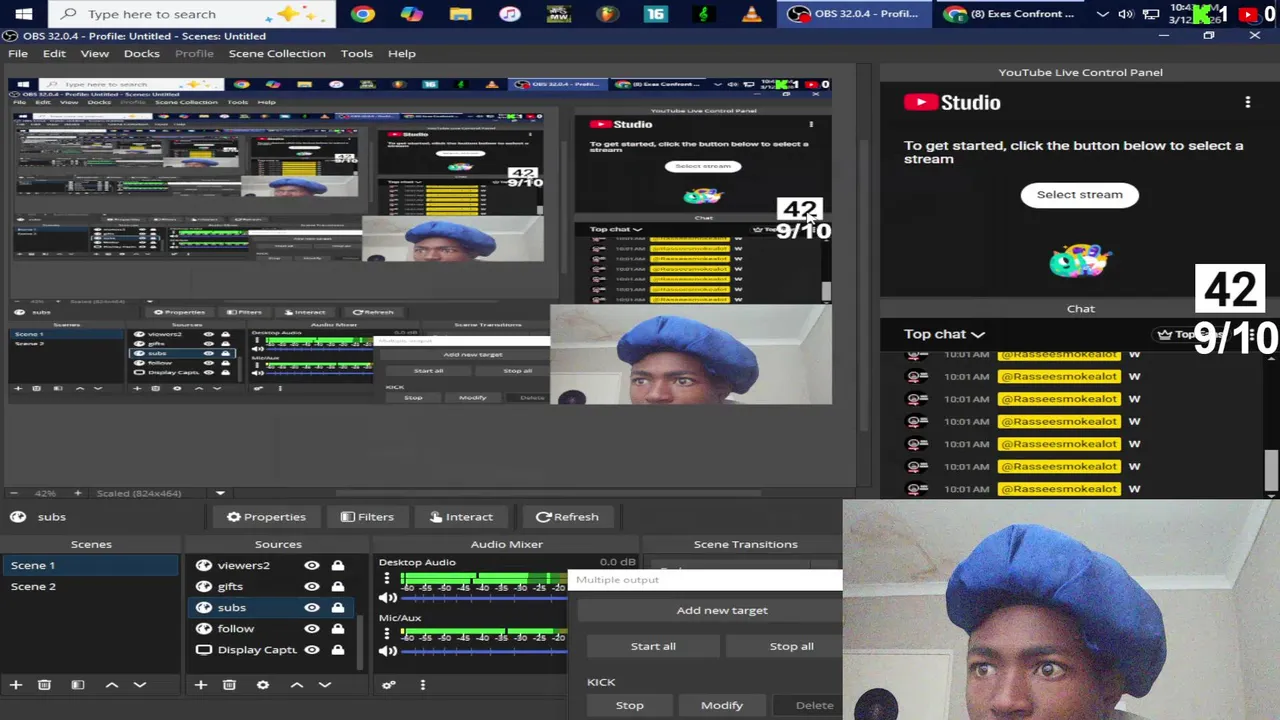The image size is (1280, 720).
Task: Unlock the follow source
Action: (x=338, y=628)
